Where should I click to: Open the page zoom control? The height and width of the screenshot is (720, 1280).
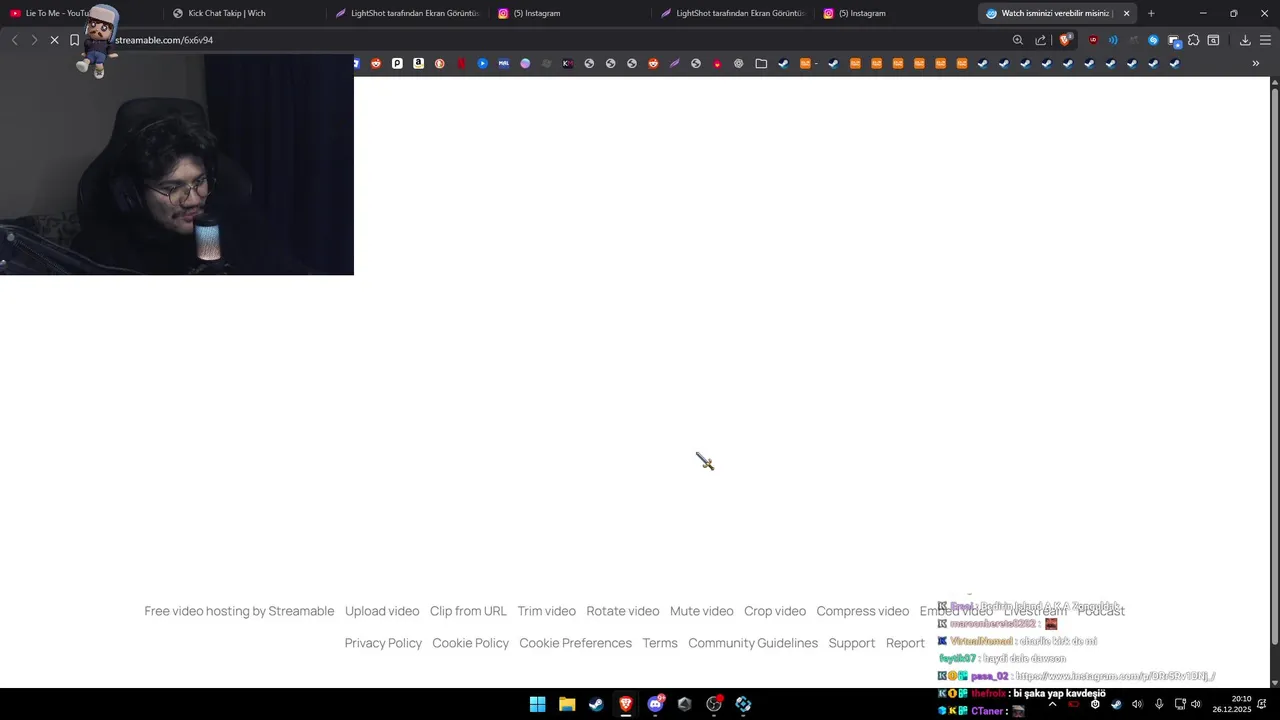point(1018,40)
